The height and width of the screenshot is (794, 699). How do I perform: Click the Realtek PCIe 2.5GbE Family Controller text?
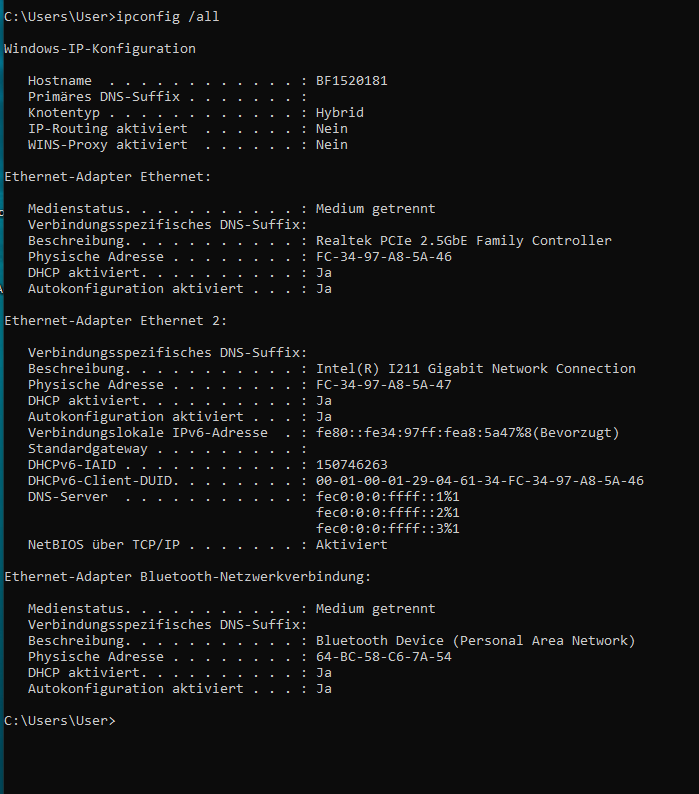click(463, 241)
